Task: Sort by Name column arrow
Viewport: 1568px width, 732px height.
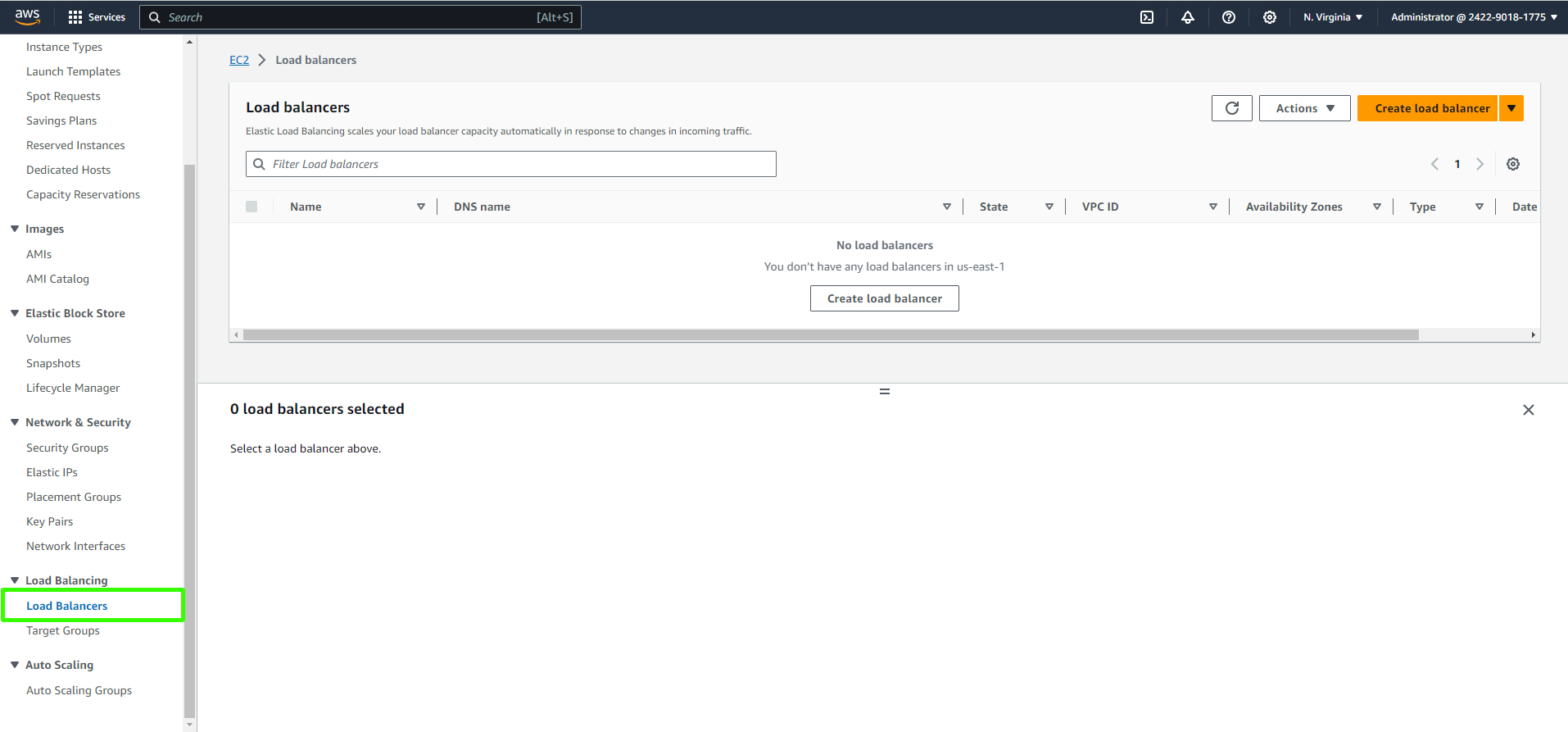Action: click(421, 207)
